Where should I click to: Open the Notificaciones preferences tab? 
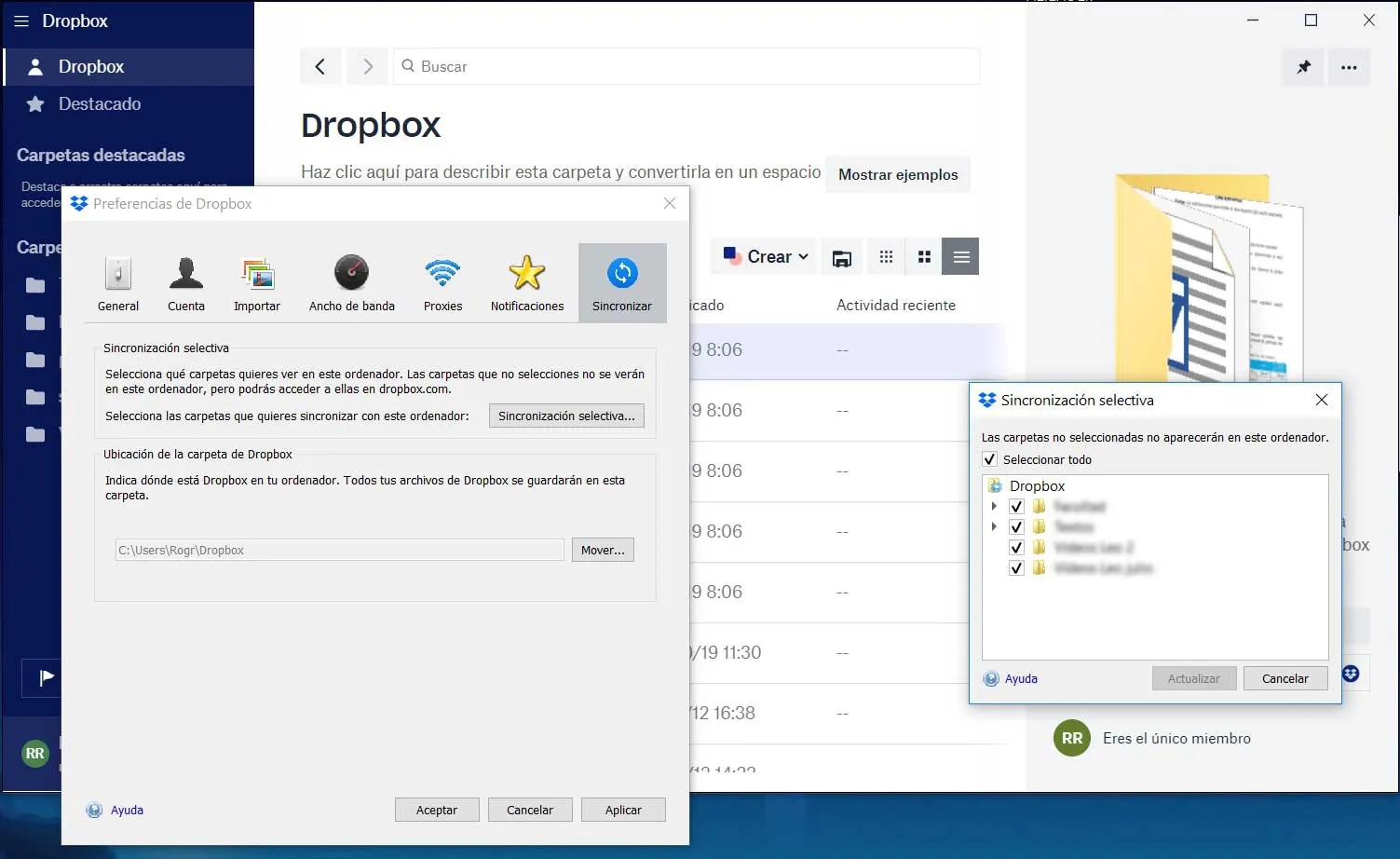tap(527, 283)
